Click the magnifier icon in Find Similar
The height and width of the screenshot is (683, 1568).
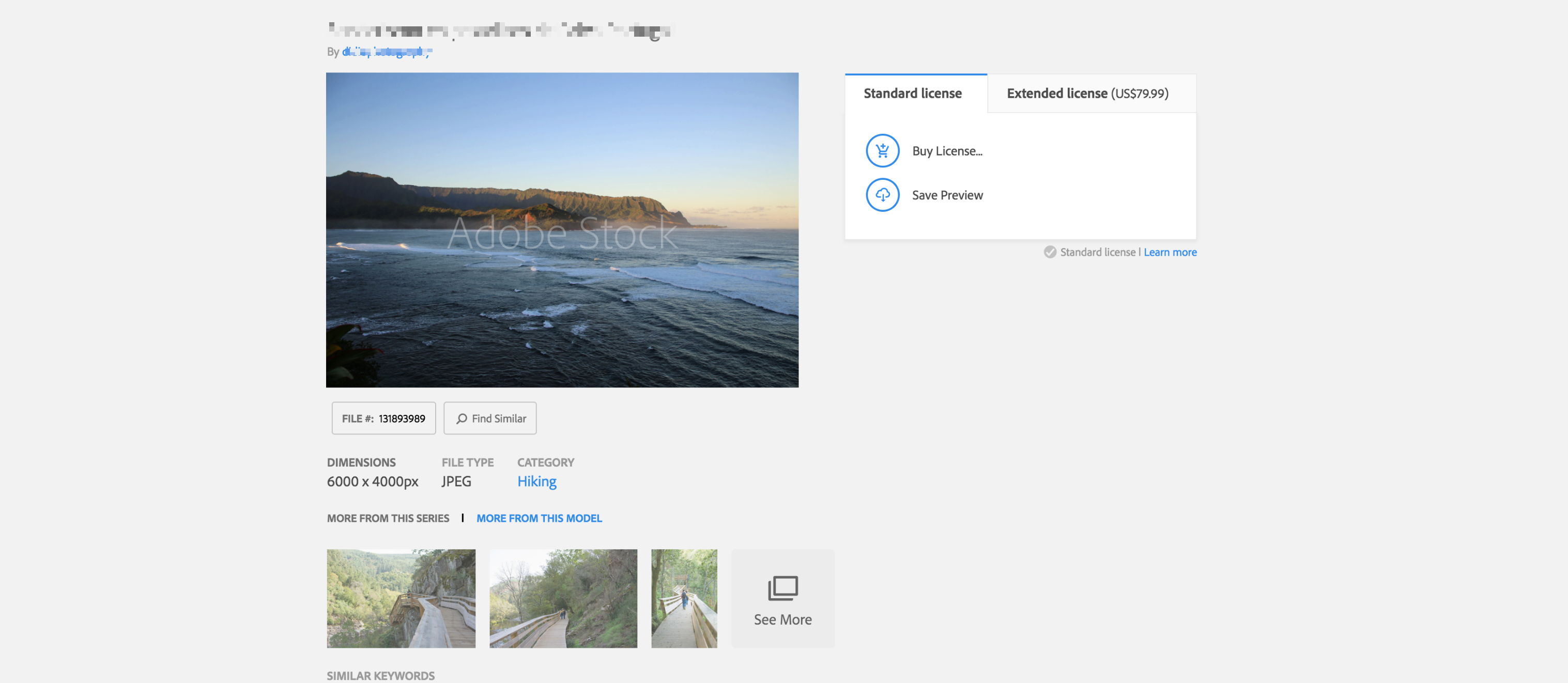[462, 418]
